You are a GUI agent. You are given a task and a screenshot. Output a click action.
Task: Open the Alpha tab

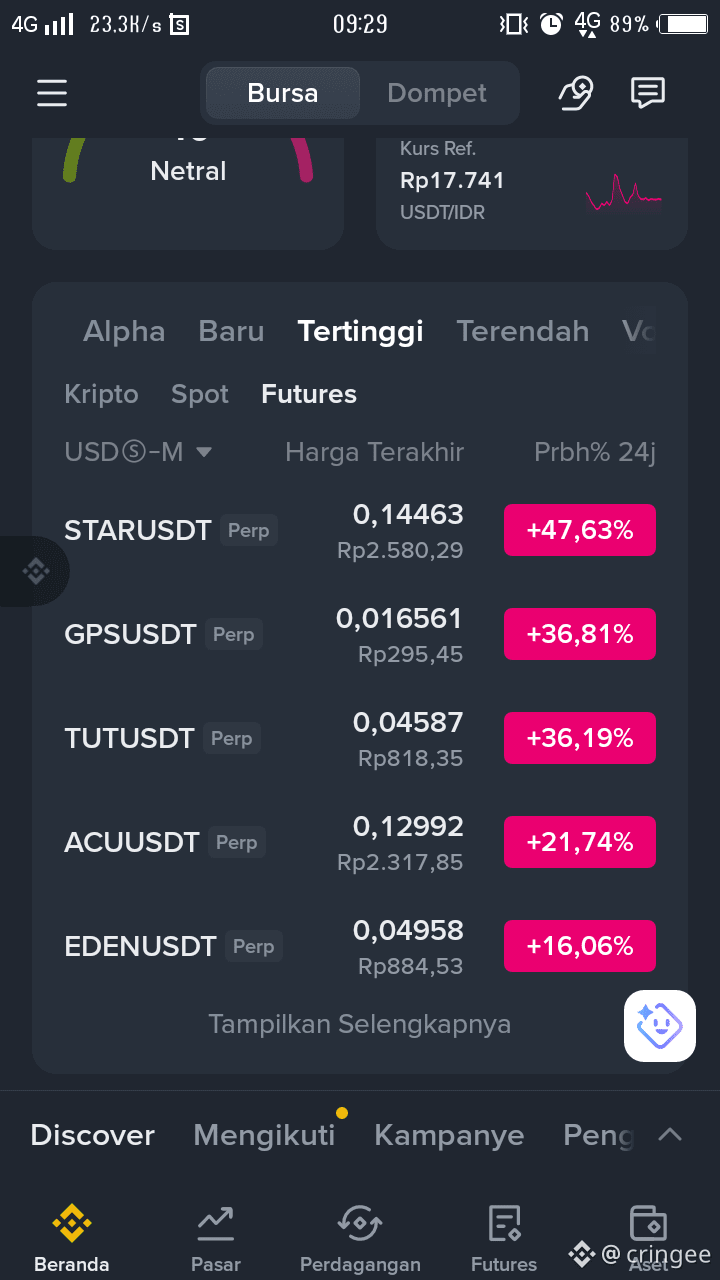(x=124, y=331)
